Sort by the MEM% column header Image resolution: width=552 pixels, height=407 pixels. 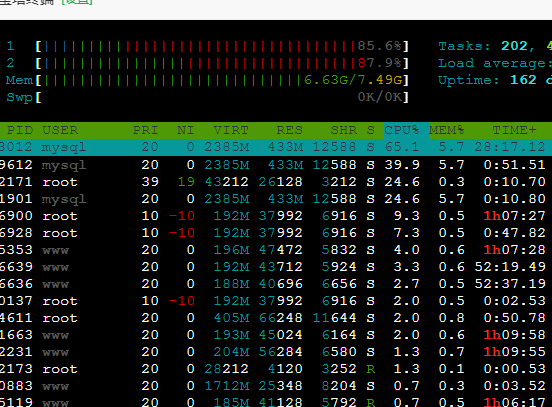[x=446, y=130]
